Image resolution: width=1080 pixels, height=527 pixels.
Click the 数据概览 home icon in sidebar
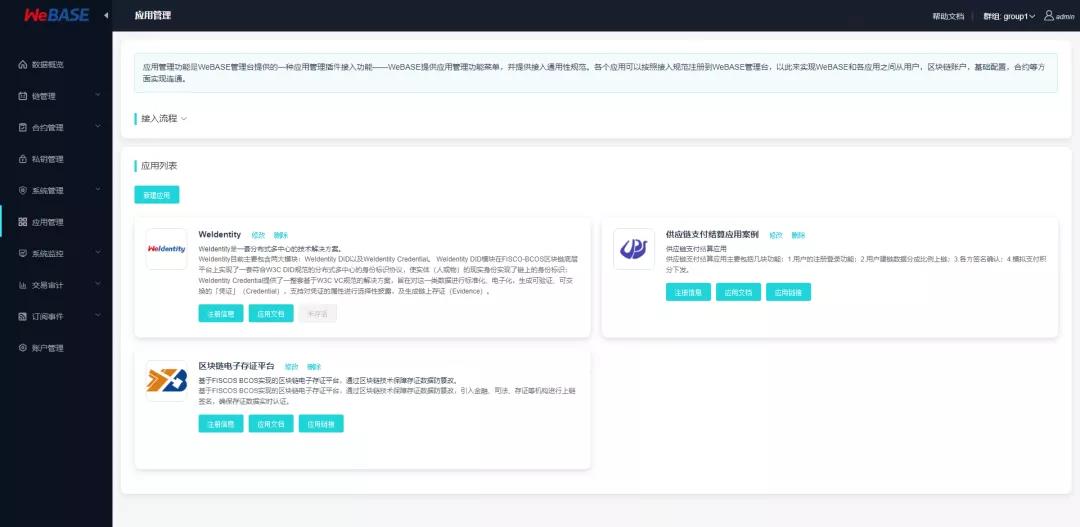tap(23, 65)
